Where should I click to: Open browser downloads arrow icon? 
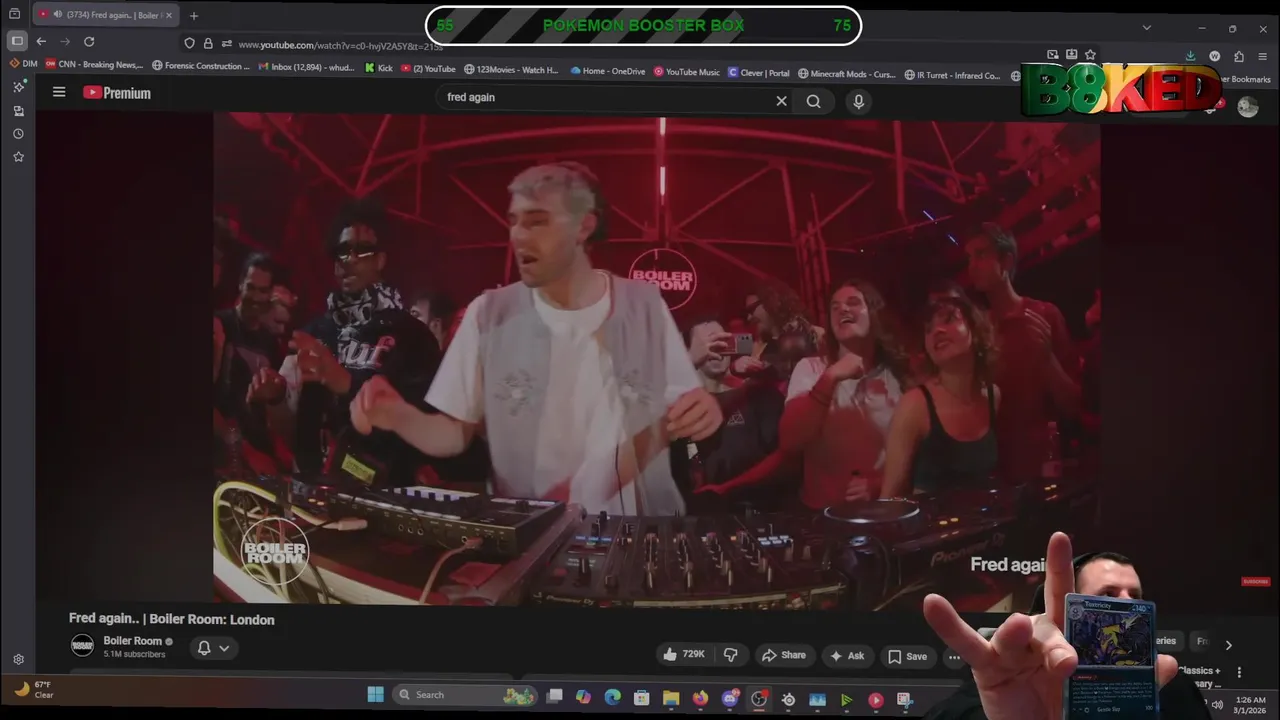1190,56
